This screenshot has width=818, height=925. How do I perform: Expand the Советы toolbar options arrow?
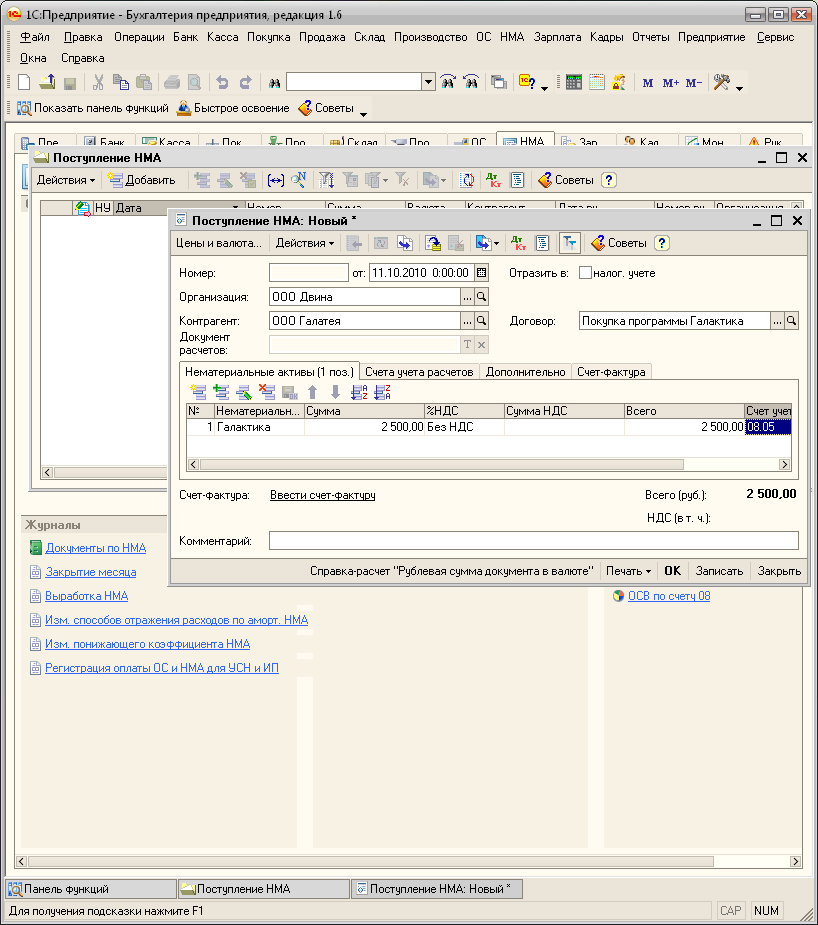[363, 114]
